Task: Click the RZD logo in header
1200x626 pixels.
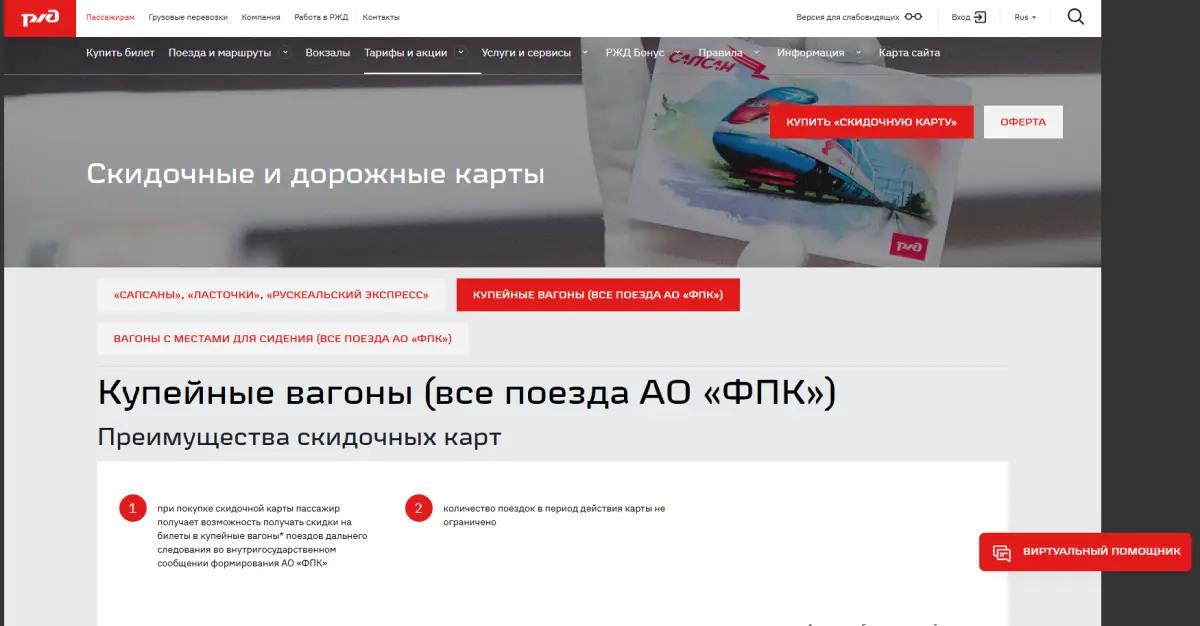Action: [x=38, y=17]
